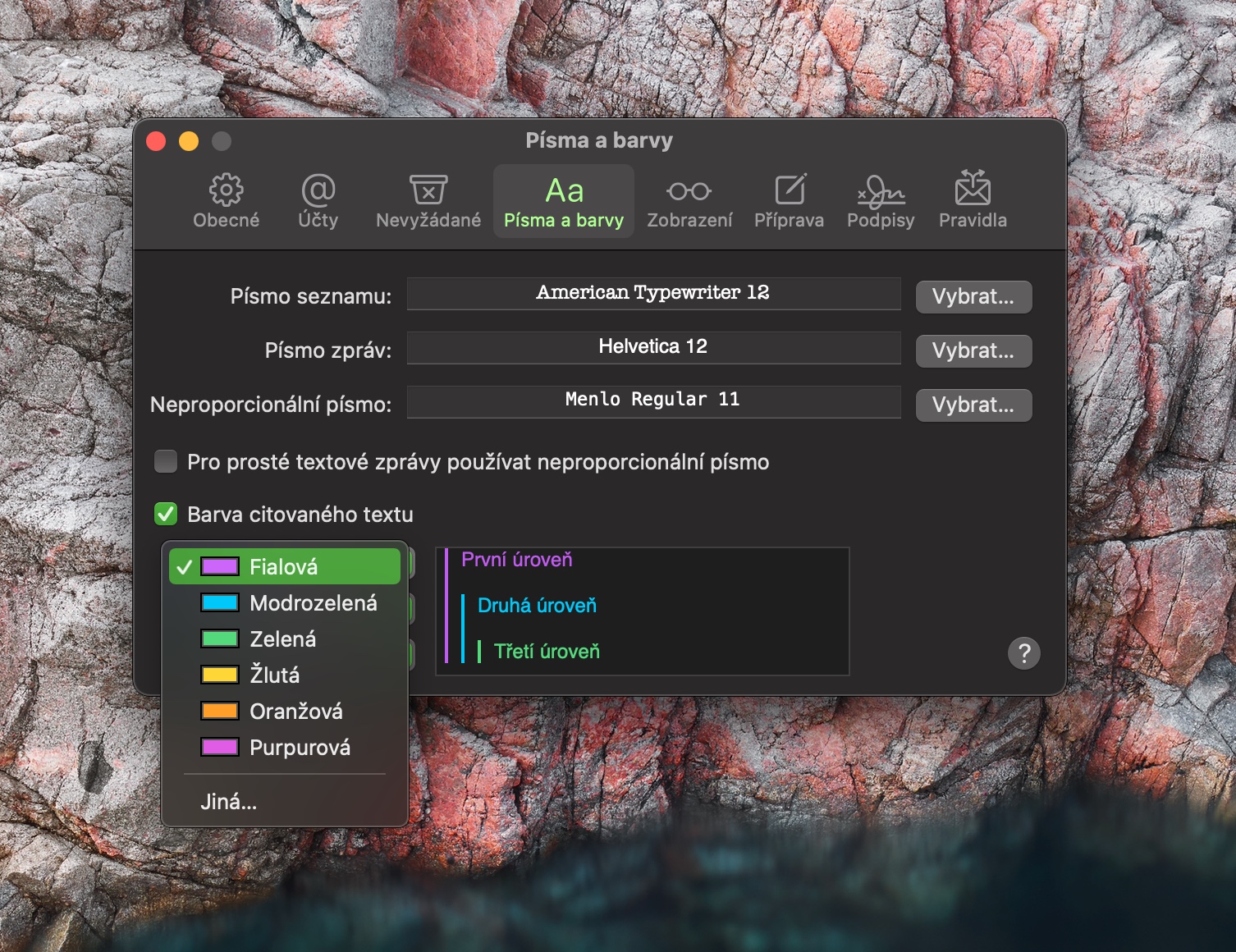Click the První úroveň preview text
The width and height of the screenshot is (1236, 952).
[517, 560]
